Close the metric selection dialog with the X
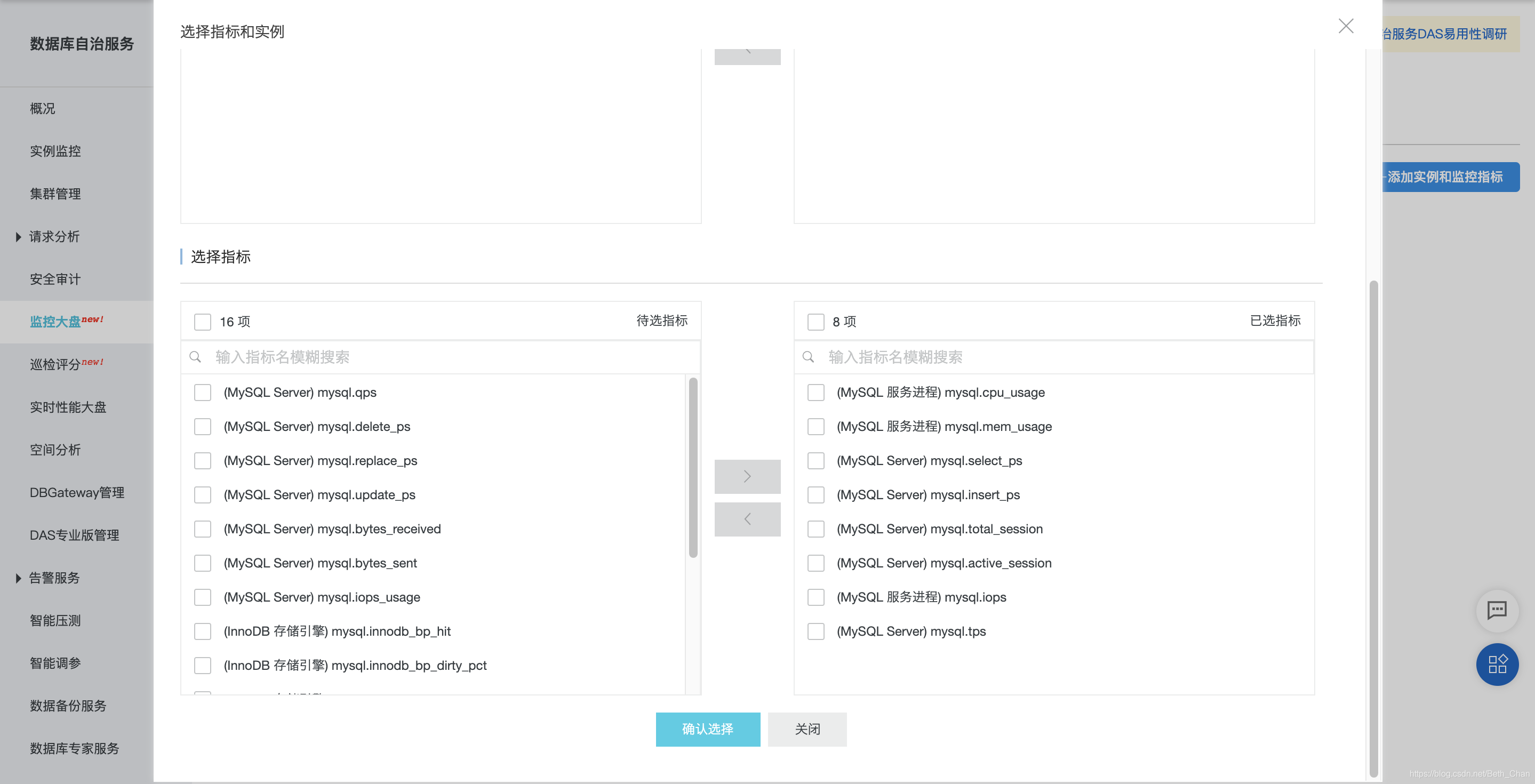Screen dimensions: 1535x784 1346,26
